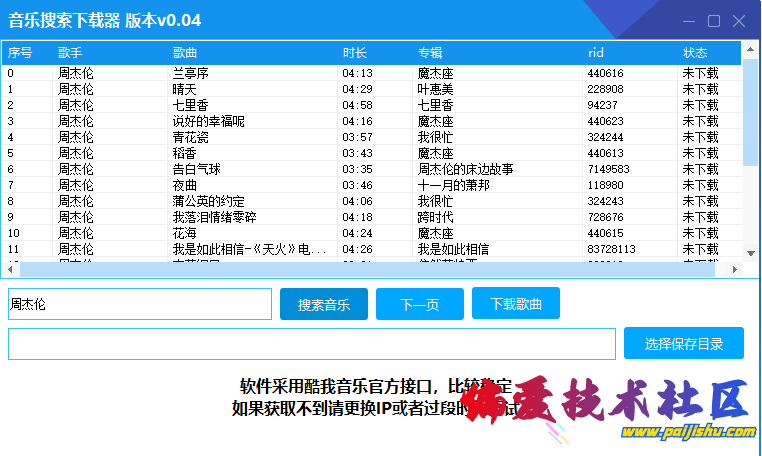The image size is (762, 456).
Task: Go to next page with 下一页
Action: click(x=419, y=305)
